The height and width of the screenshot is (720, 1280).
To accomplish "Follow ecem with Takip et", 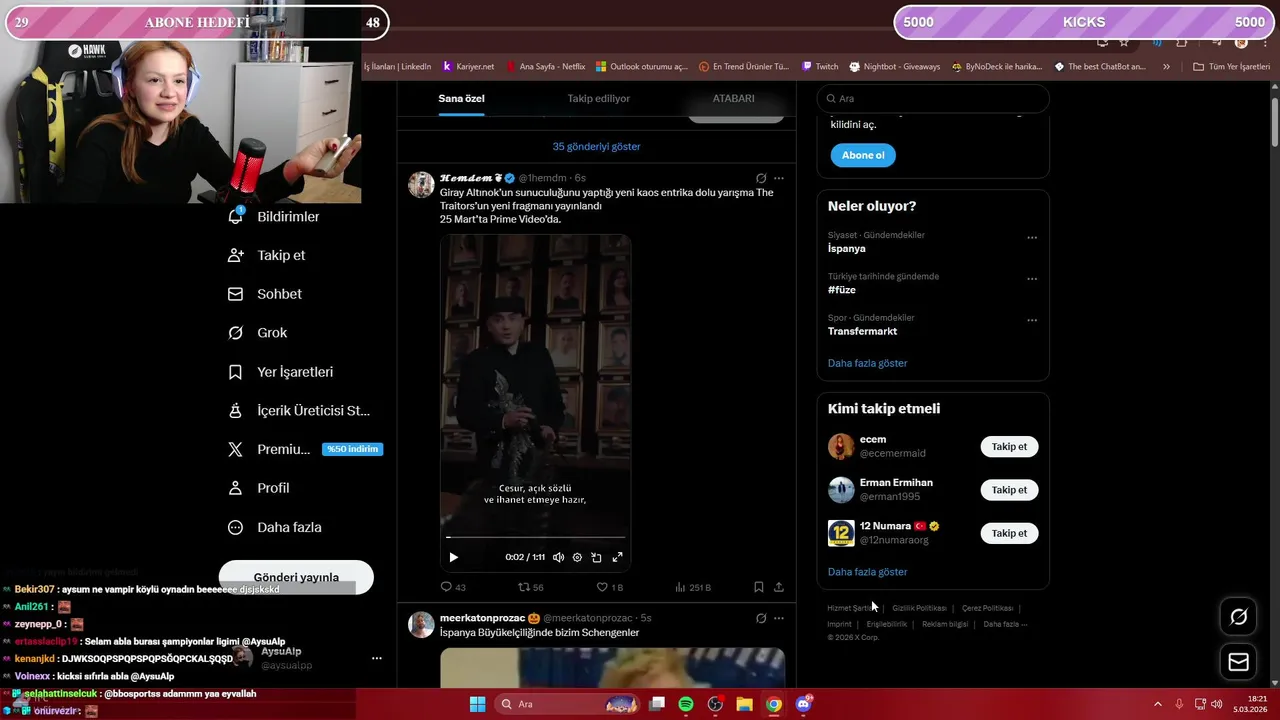I will point(1009,447).
